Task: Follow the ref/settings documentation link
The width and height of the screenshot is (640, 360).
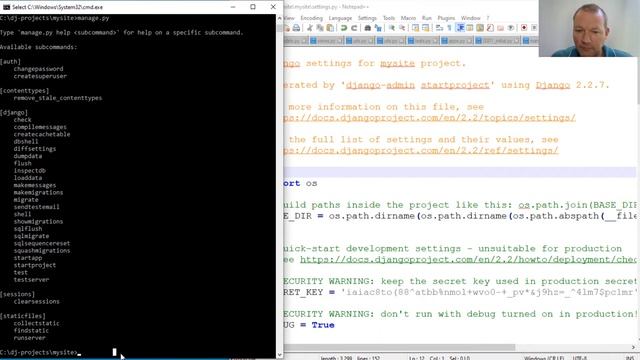Action: point(421,151)
